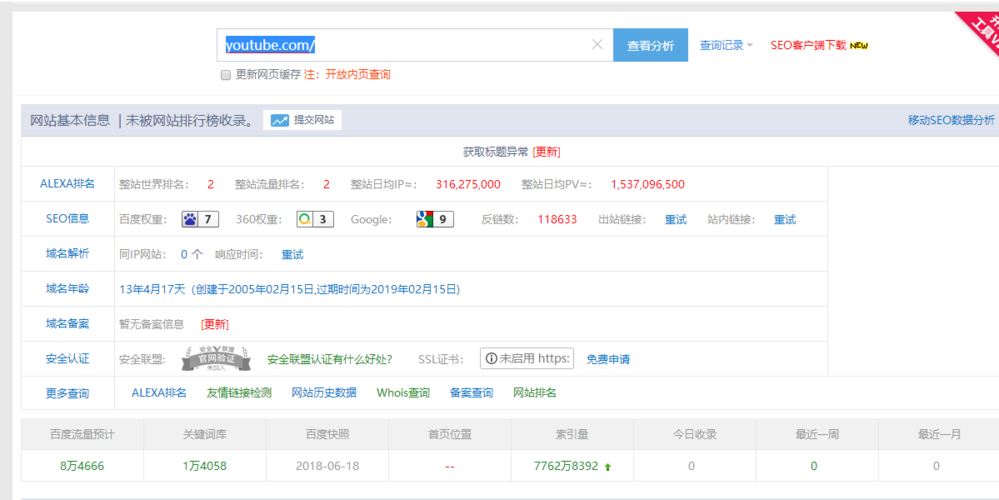Click 更新 next to 暂无备案信息
The image size is (999, 500).
[215, 324]
